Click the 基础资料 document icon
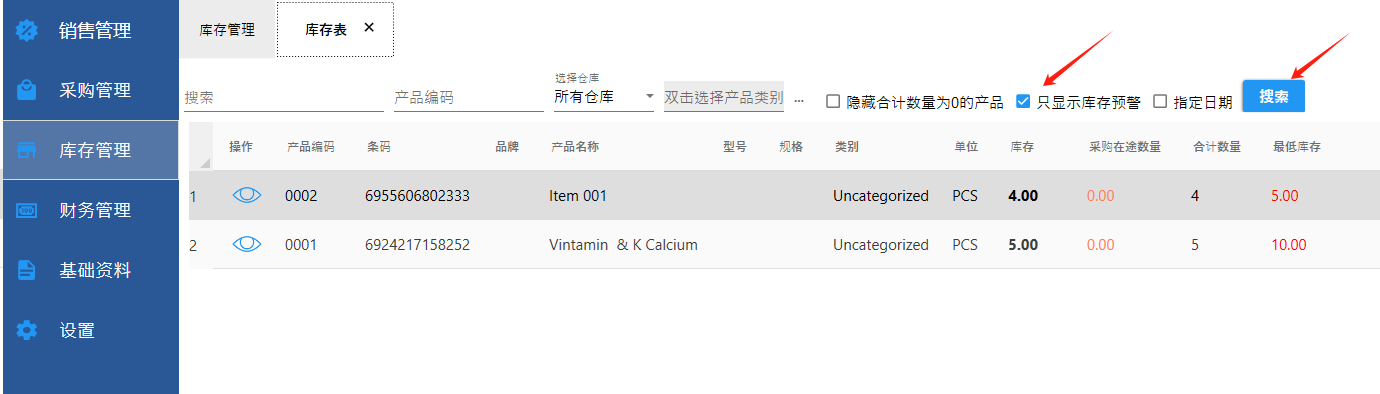This screenshot has height=394, width=1380. pos(27,270)
